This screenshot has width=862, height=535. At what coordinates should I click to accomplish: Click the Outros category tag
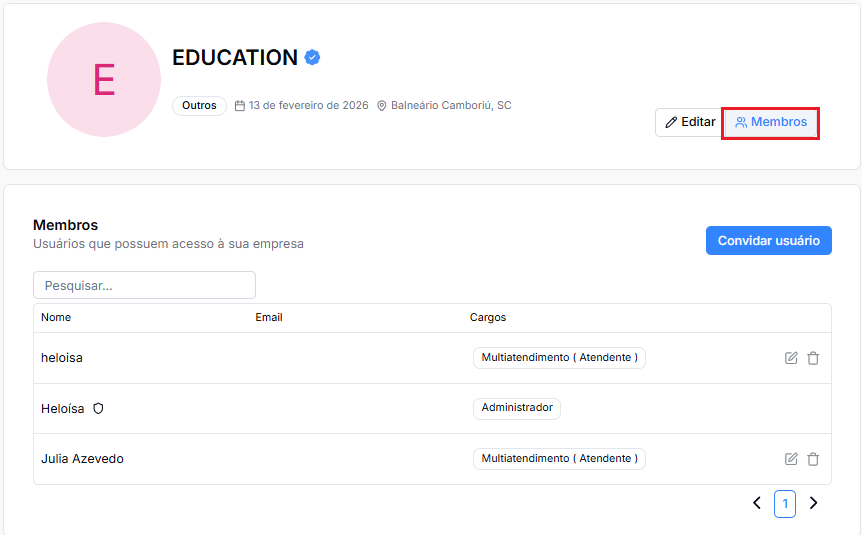[x=199, y=106]
